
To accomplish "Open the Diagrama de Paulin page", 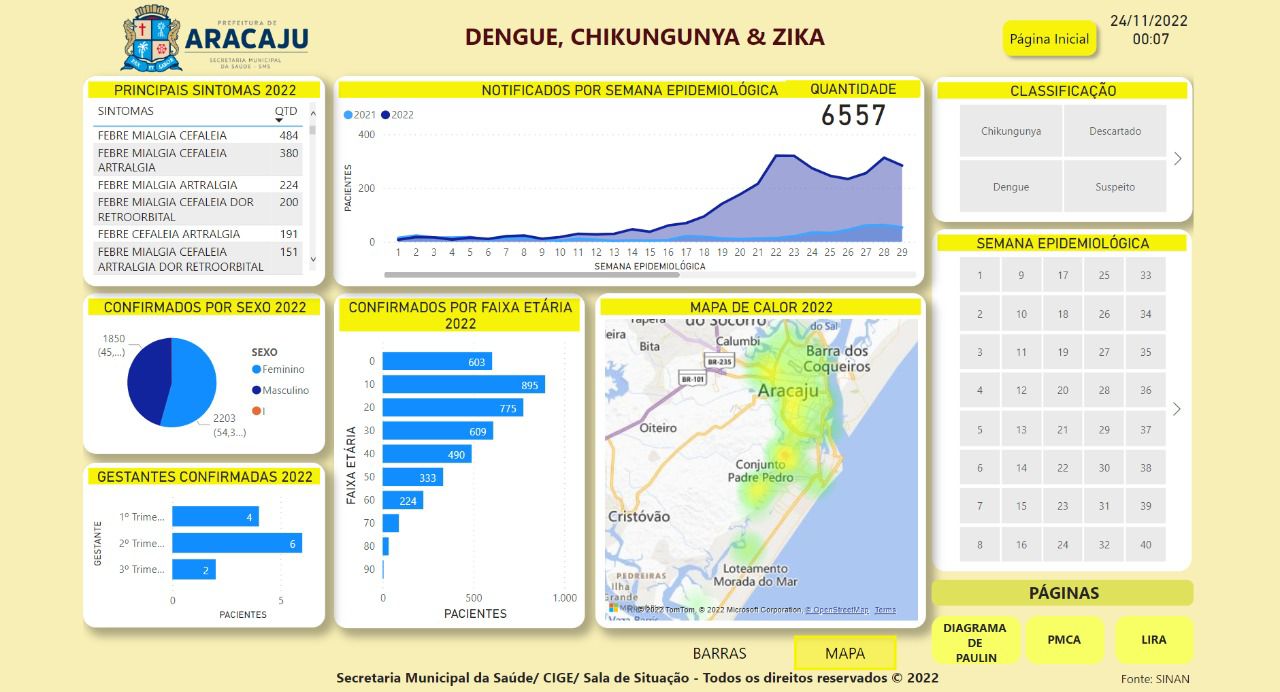I will 975,642.
